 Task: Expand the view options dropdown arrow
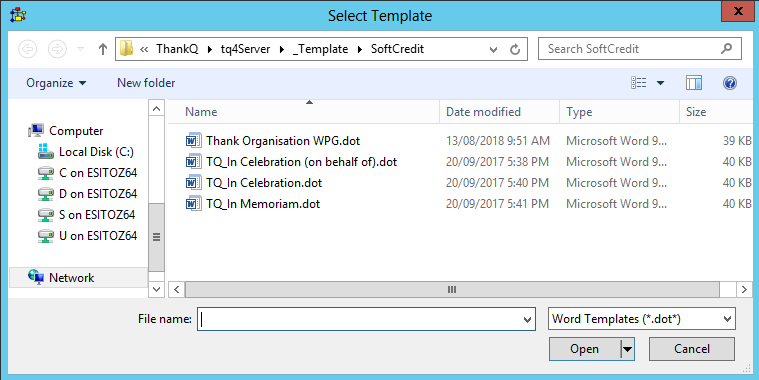(660, 83)
